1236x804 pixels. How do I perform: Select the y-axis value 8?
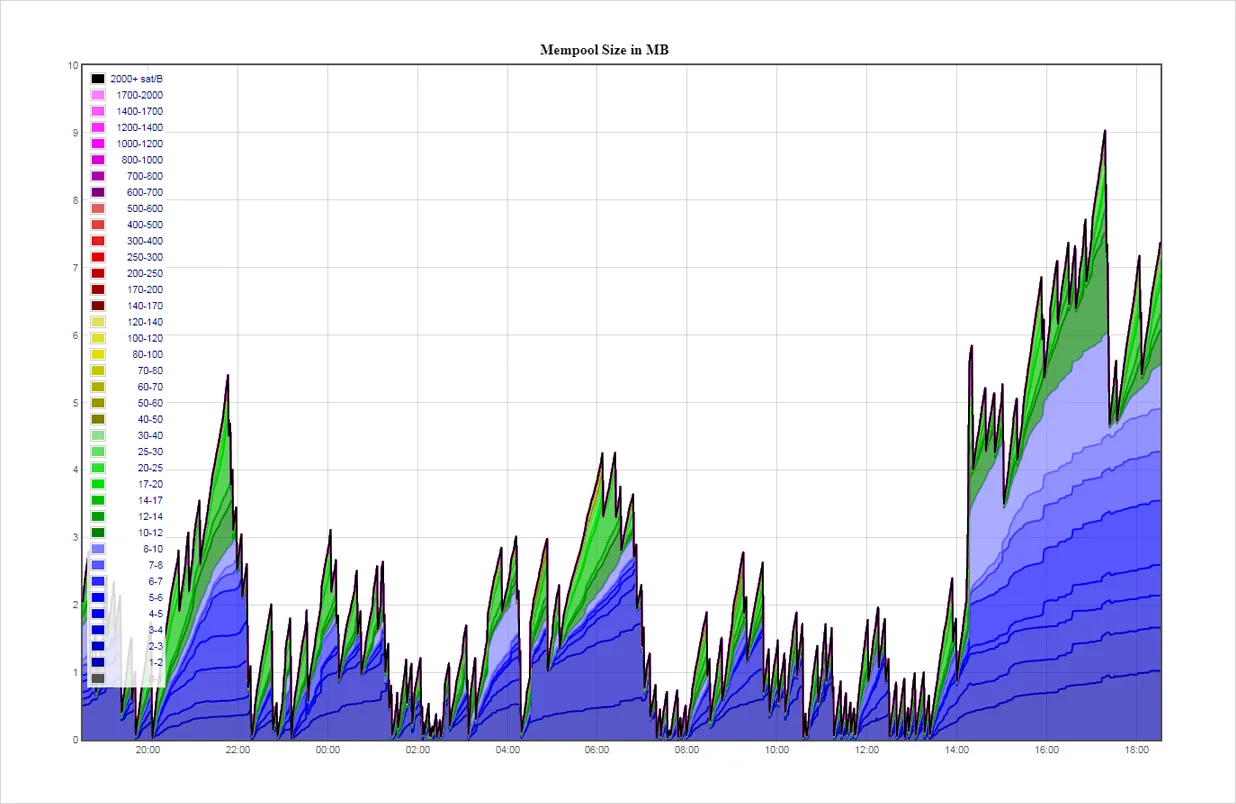click(x=75, y=200)
